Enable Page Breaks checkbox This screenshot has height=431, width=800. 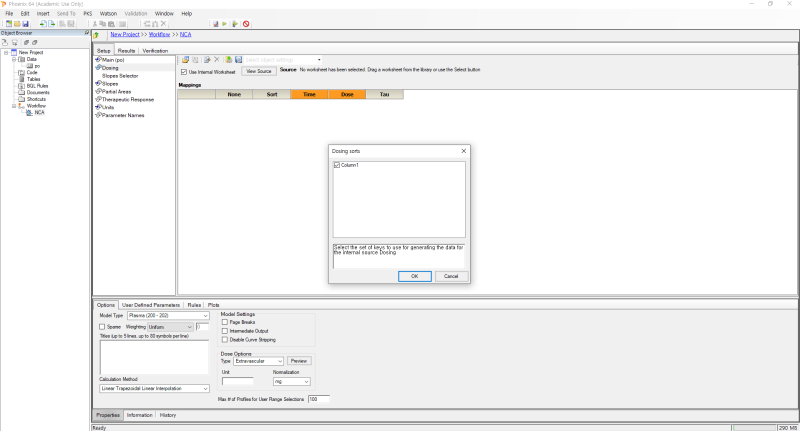click(x=224, y=322)
